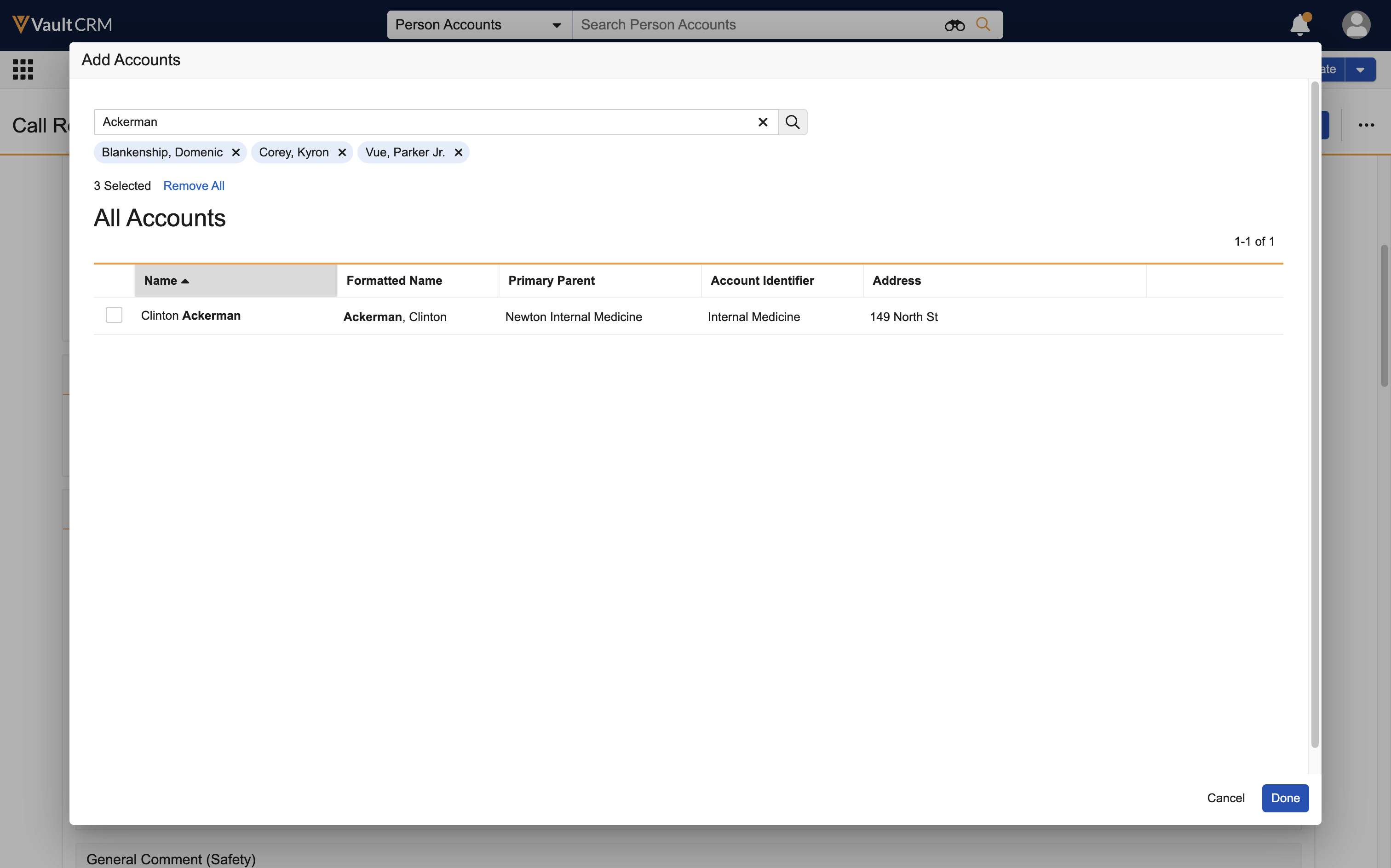Cancel the Add Accounts dialog
This screenshot has width=1391, height=868.
click(x=1225, y=798)
